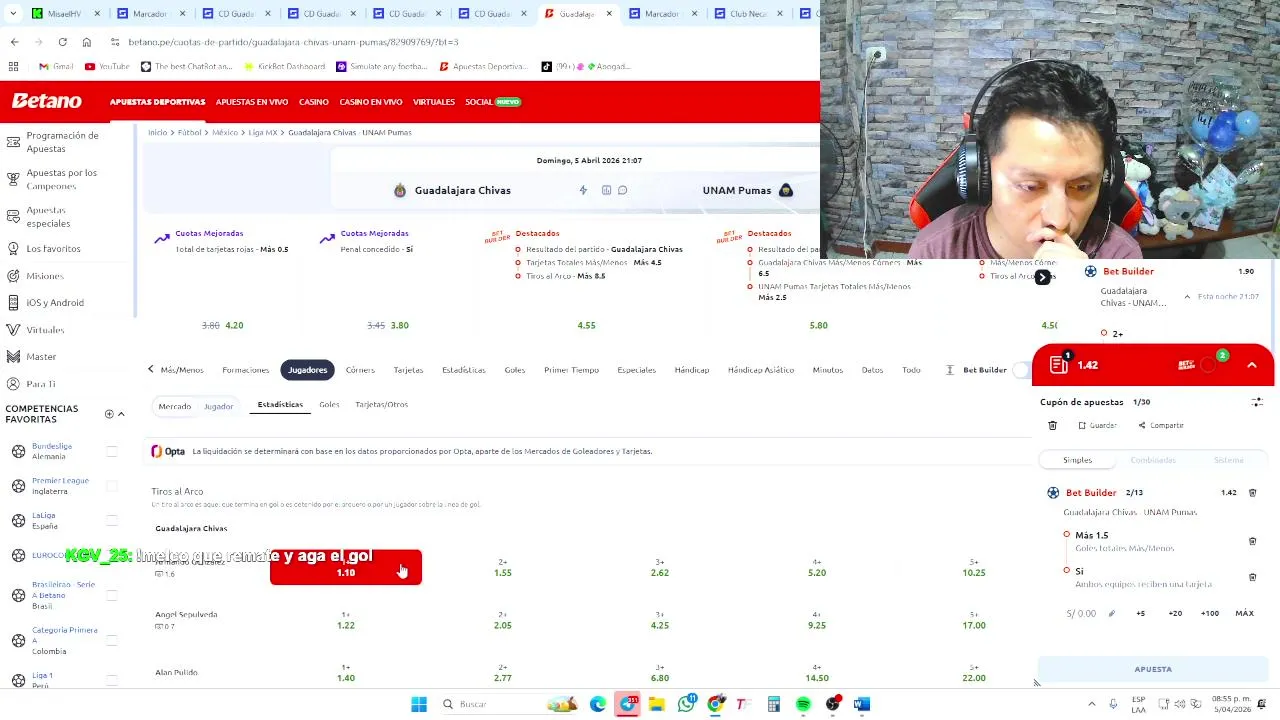The height and width of the screenshot is (720, 1280).
Task: Open Los Favoritos in sidebar
Action: coord(53,248)
